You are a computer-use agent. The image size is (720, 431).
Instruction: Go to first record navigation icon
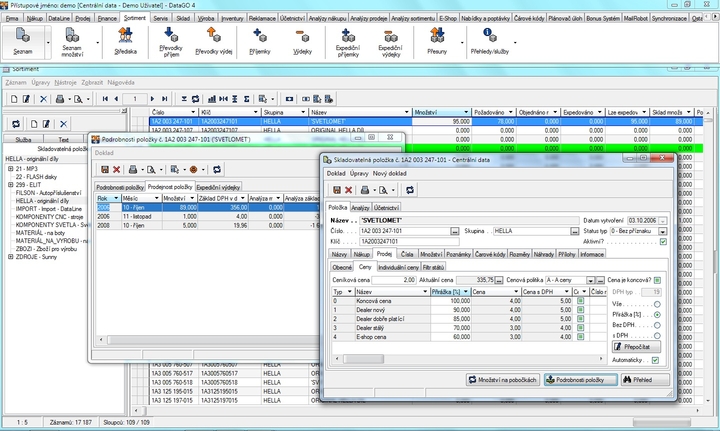pos(105,99)
